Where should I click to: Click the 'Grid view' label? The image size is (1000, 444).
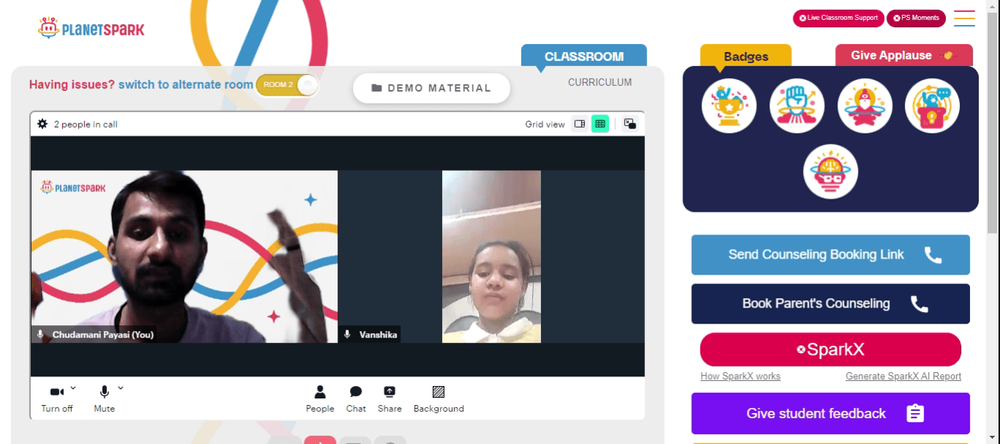tap(545, 124)
